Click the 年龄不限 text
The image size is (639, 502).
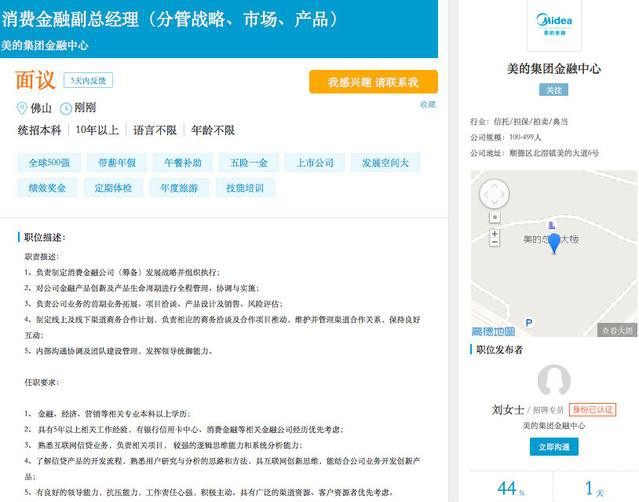pos(213,130)
